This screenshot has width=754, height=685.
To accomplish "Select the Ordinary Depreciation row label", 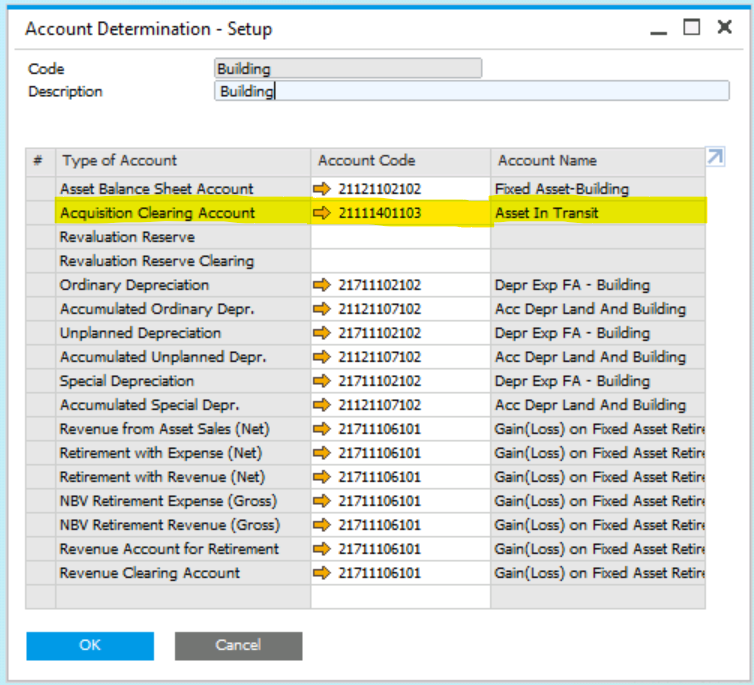I will 134,285.
